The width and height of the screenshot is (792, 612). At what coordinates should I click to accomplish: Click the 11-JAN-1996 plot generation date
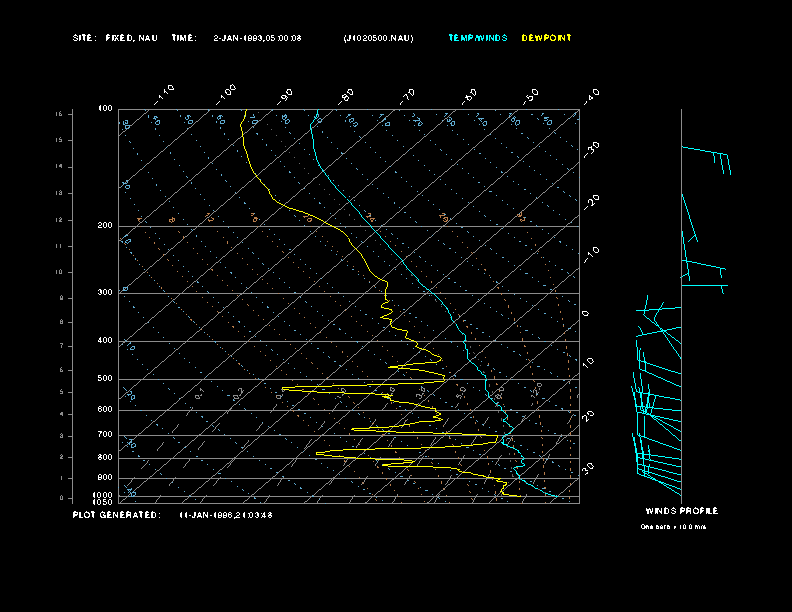tap(226, 515)
